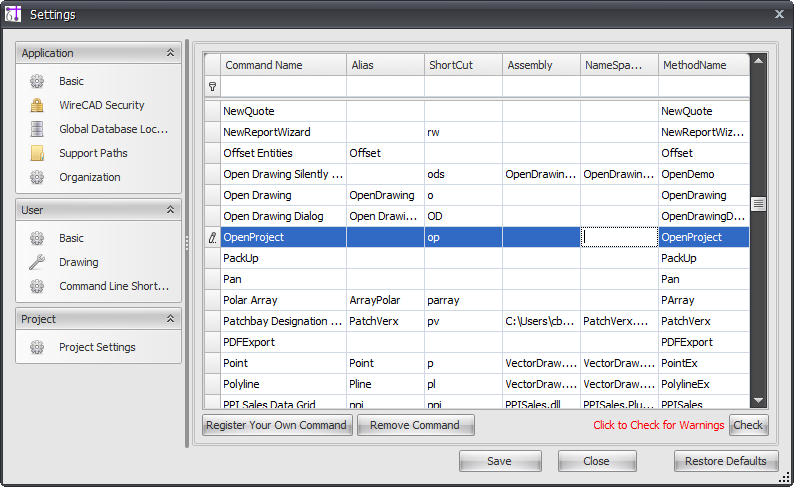794x487 pixels.
Task: Close the Settings window
Action: click(779, 14)
